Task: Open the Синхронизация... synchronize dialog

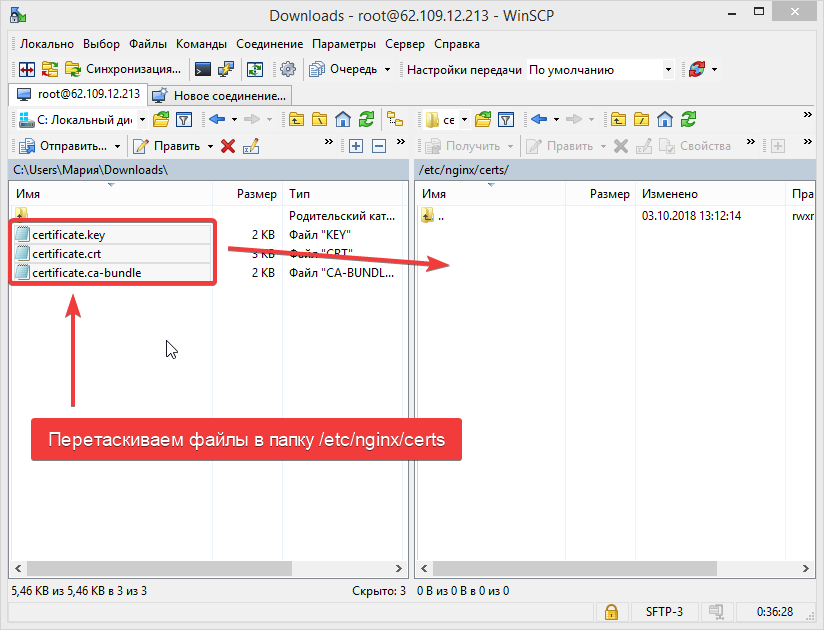Action: [x=123, y=69]
